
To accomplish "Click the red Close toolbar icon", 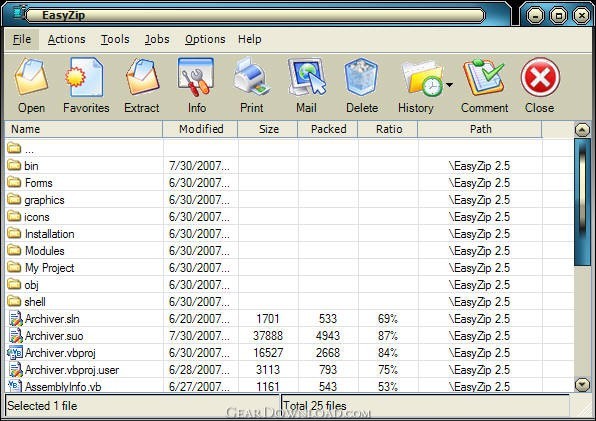I will (540, 77).
